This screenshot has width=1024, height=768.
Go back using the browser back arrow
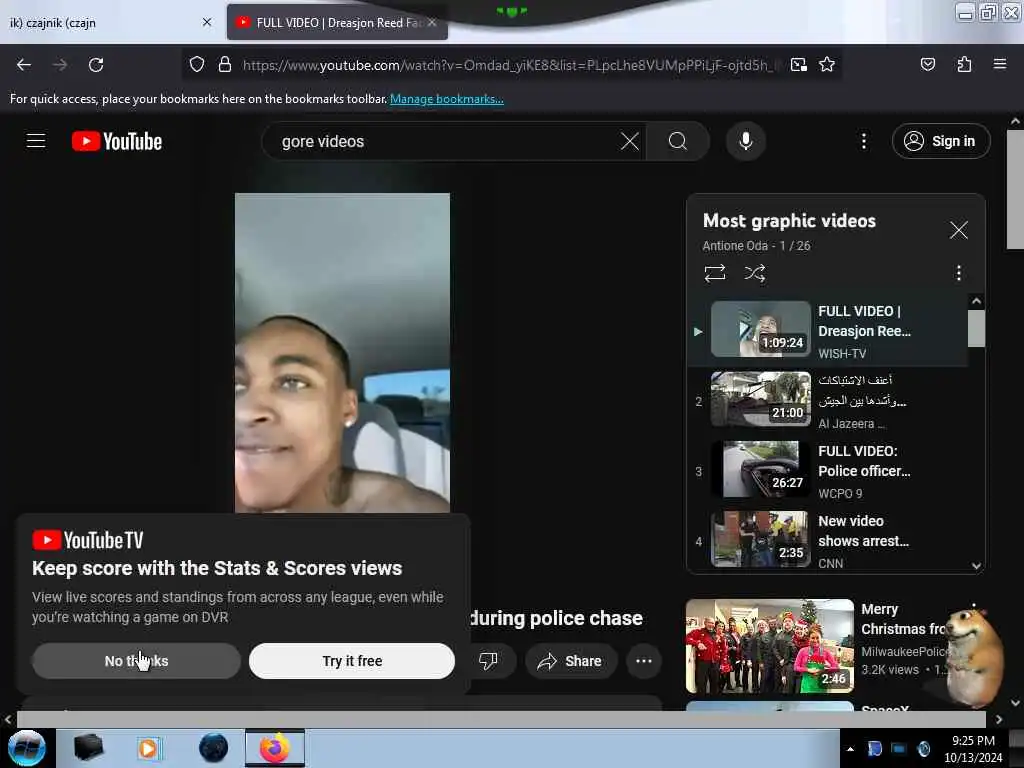(24, 65)
